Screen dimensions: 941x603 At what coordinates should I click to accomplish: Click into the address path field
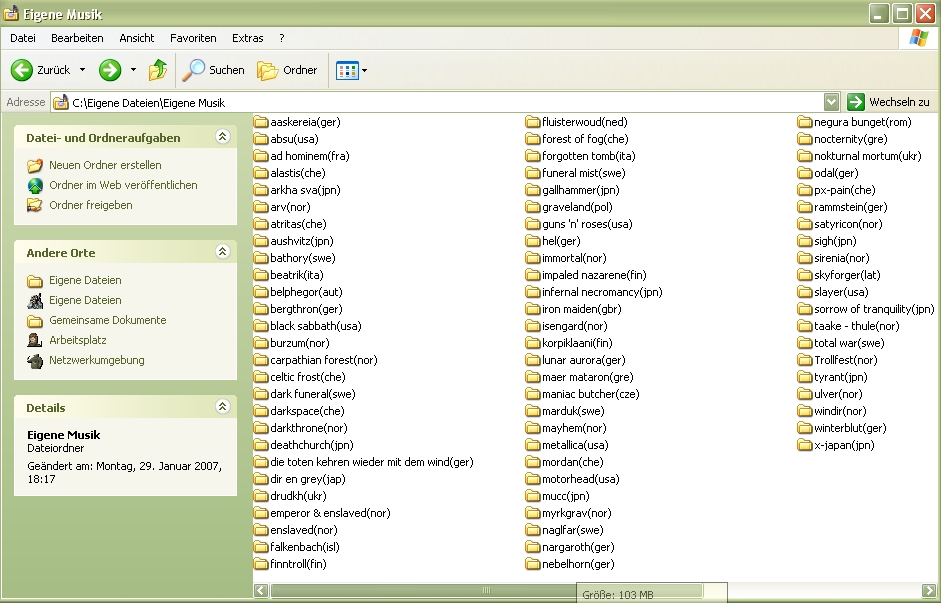click(440, 102)
